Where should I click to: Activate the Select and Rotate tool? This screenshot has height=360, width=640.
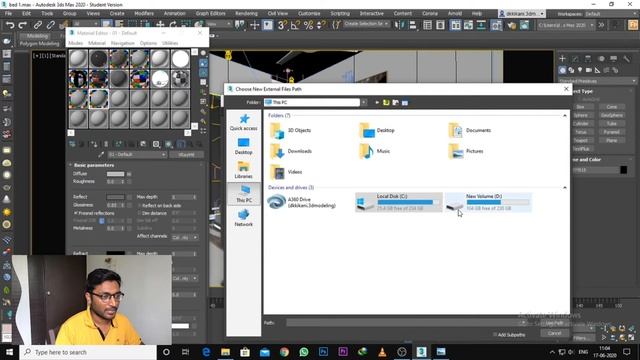173,25
